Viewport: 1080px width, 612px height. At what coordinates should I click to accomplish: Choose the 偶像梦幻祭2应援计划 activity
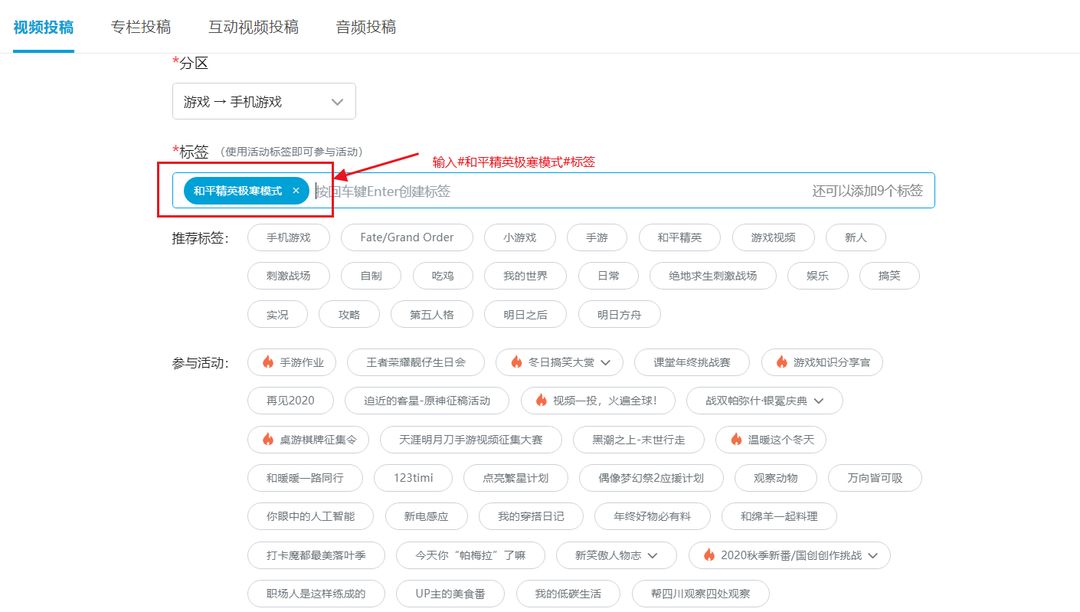tap(651, 478)
